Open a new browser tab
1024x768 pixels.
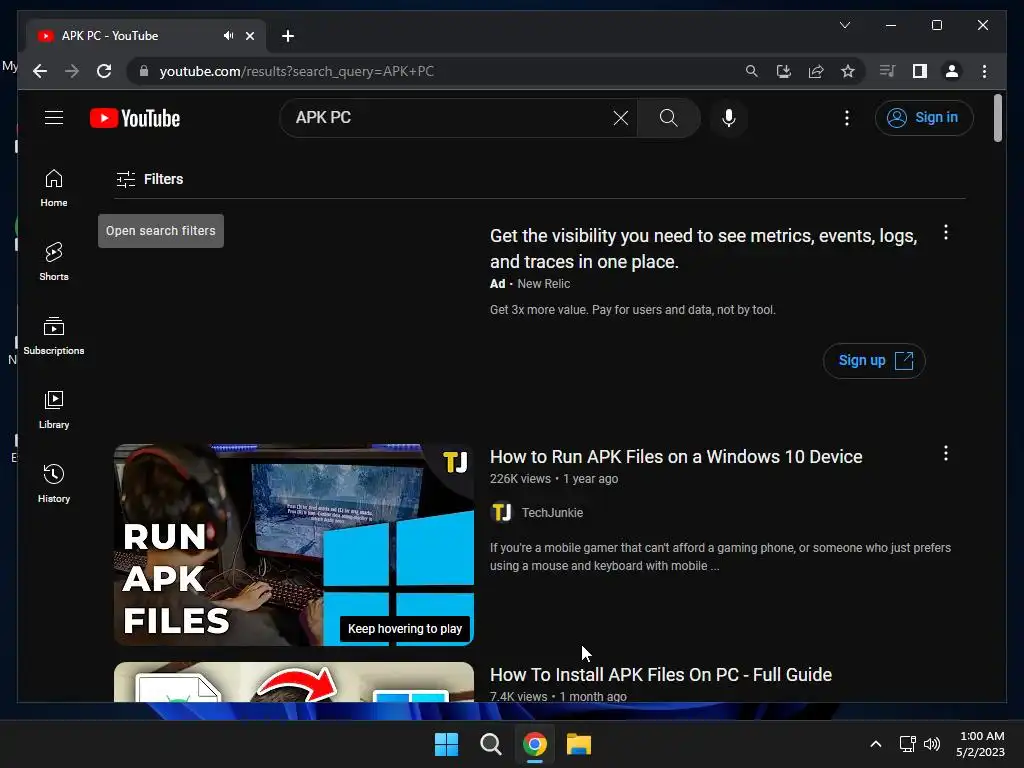point(287,36)
